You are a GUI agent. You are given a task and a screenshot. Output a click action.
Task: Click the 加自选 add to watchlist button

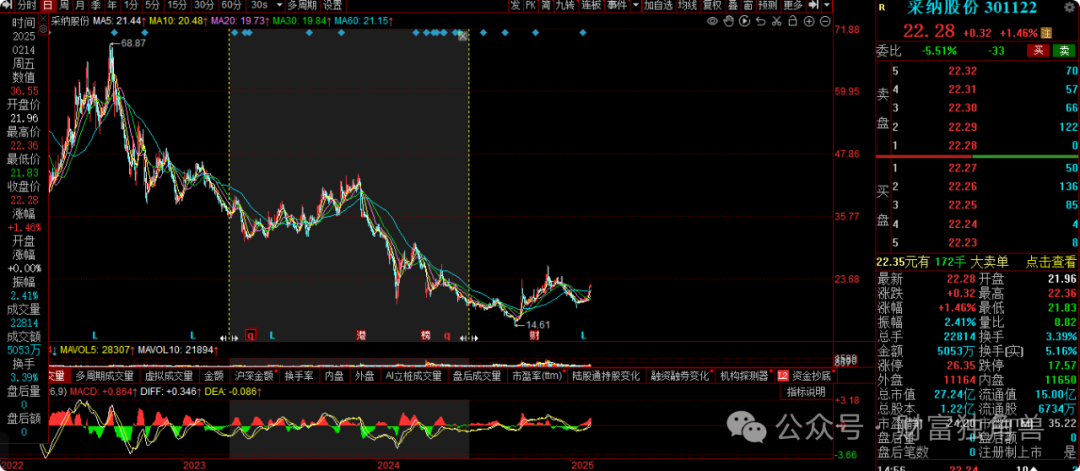click(658, 5)
